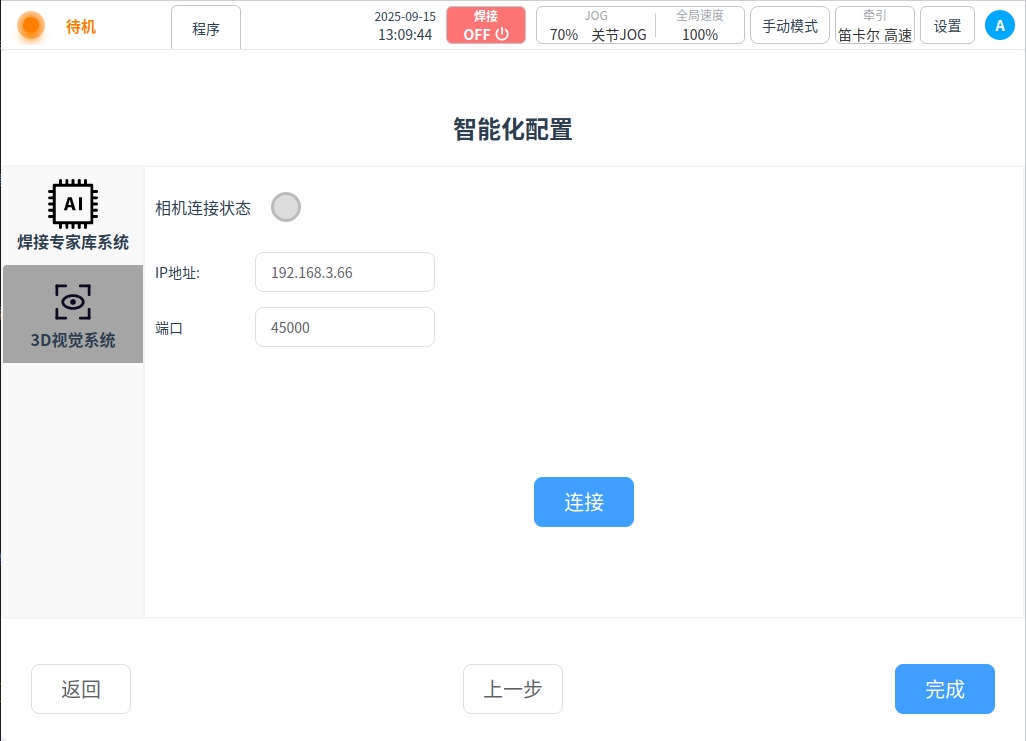Click the 完成 finish button
1026x741 pixels.
[x=944, y=689]
